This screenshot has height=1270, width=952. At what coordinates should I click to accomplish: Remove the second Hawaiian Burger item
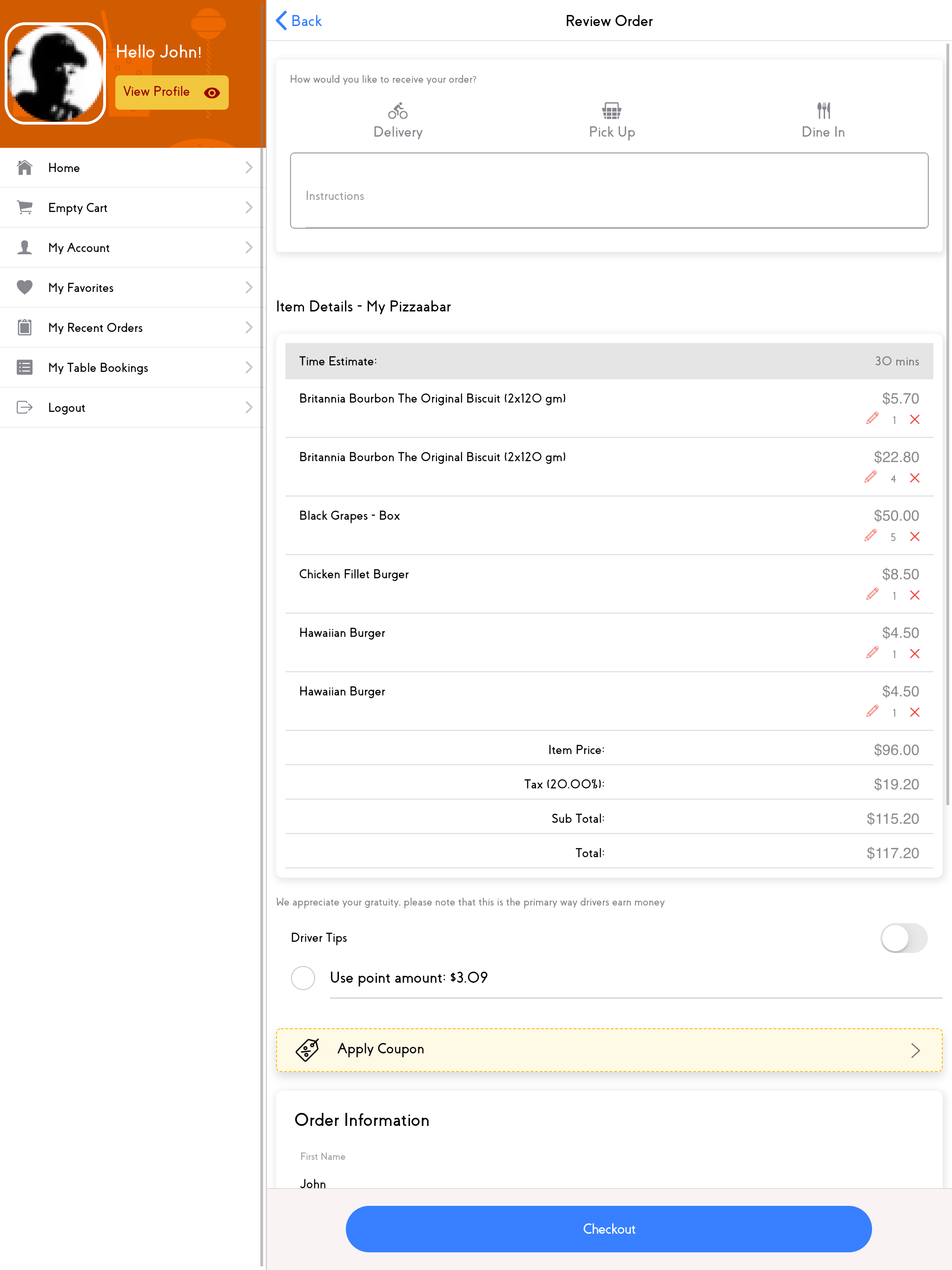[915, 713]
